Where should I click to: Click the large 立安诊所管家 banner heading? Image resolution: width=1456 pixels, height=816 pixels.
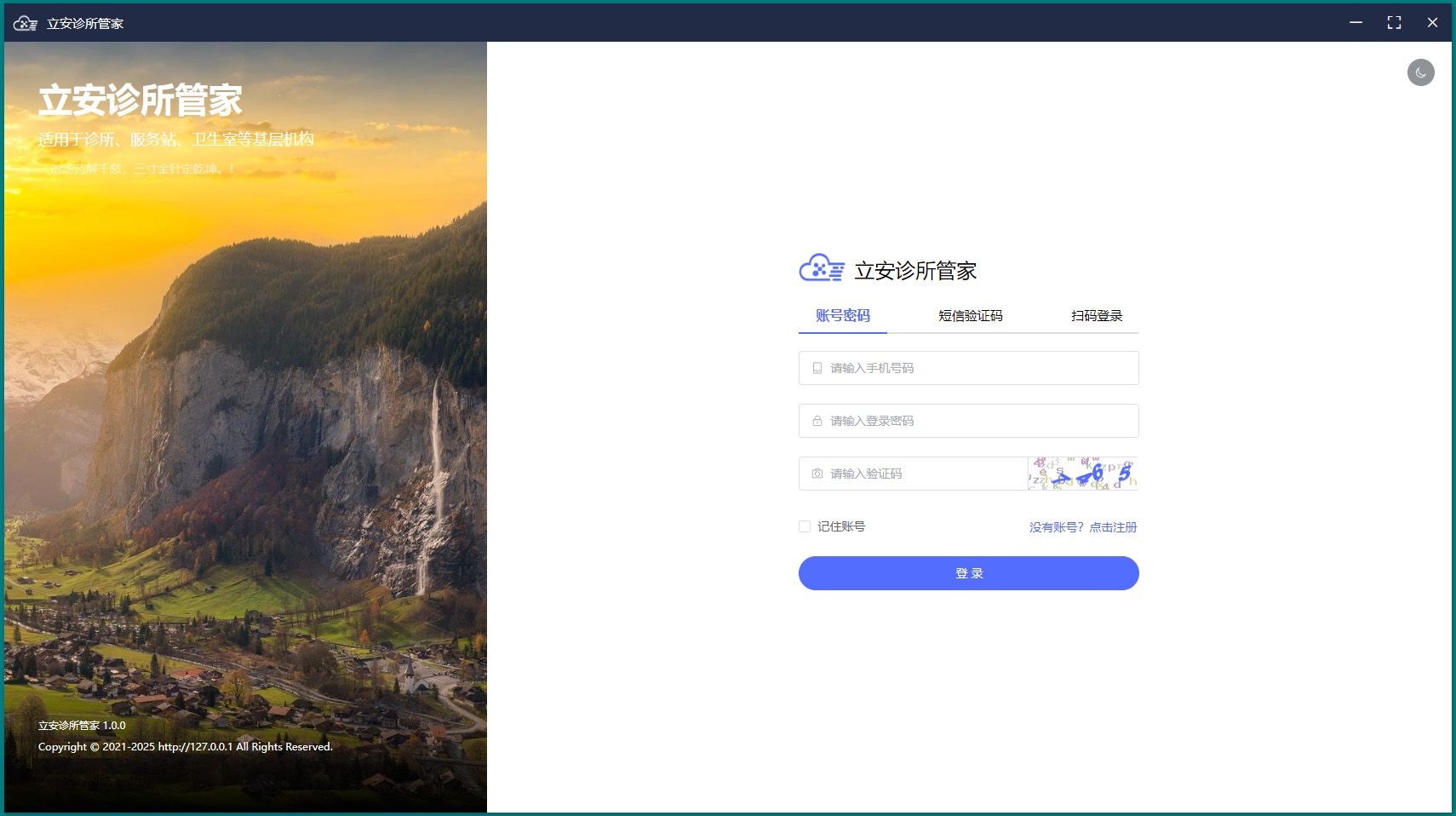(x=140, y=101)
